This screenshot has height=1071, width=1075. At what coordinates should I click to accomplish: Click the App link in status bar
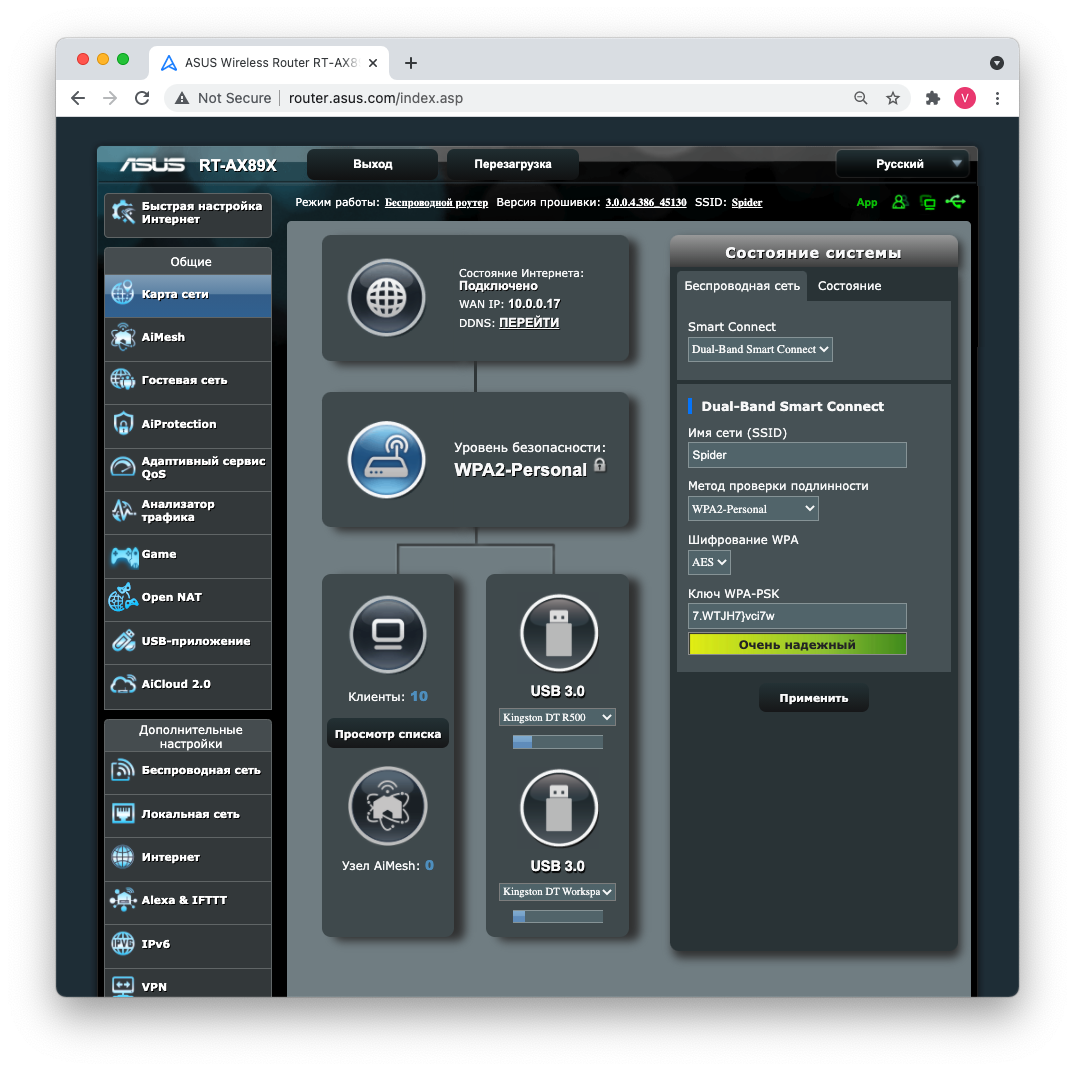867,202
